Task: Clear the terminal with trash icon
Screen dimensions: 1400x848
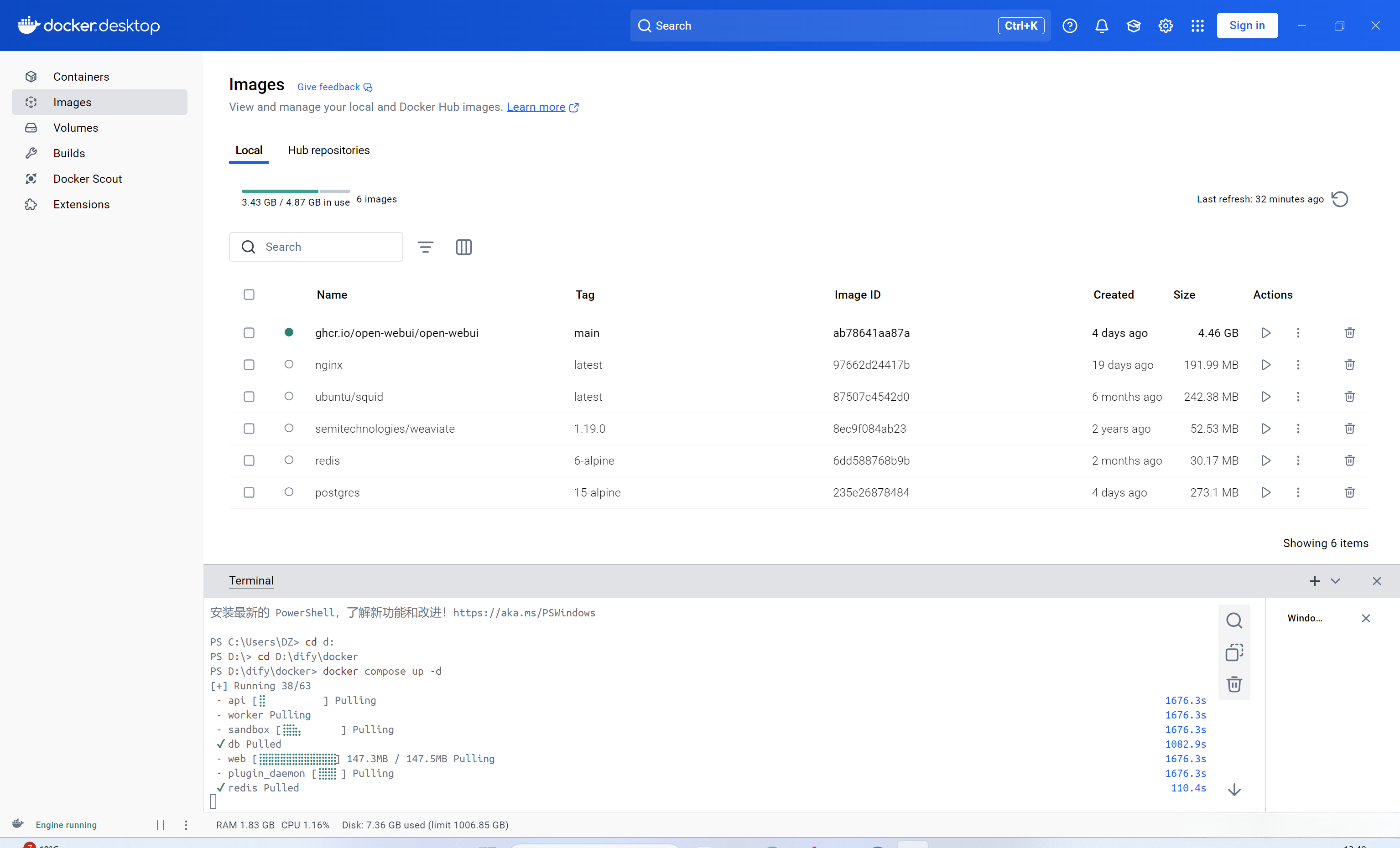Action: (x=1233, y=684)
